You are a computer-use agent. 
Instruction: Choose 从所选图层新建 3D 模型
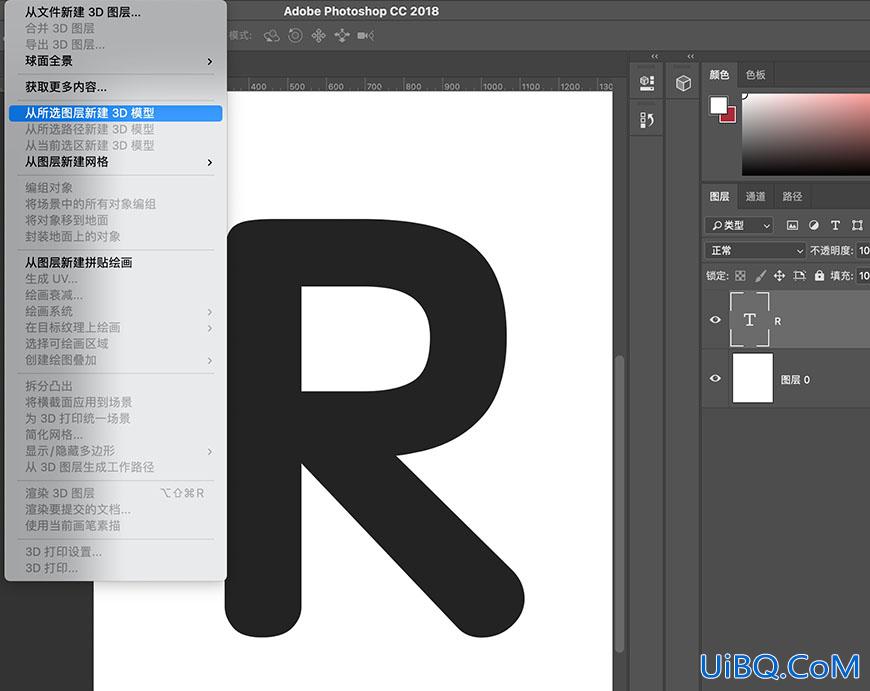pos(115,113)
